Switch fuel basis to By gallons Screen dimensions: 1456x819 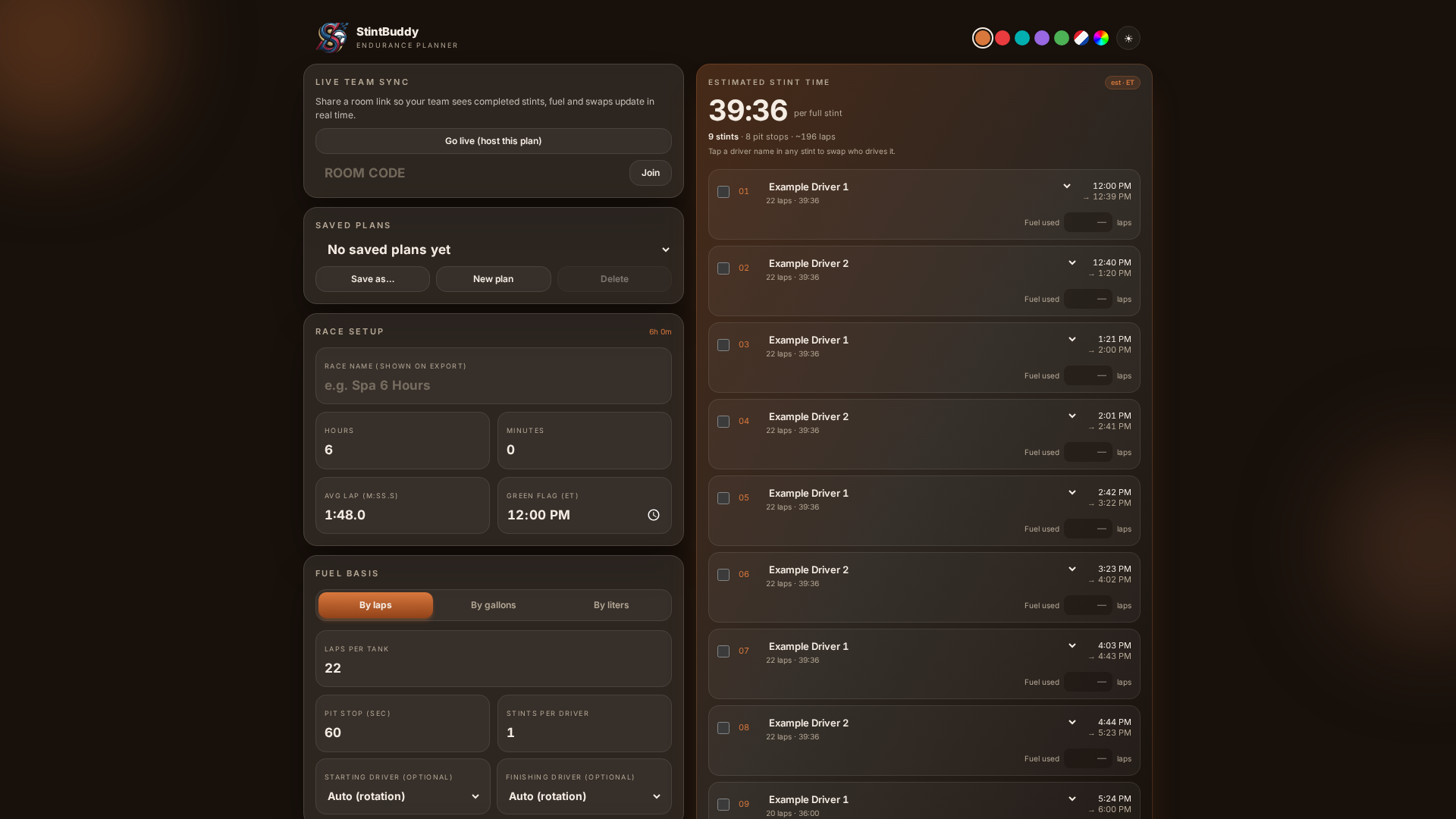pyautogui.click(x=494, y=605)
